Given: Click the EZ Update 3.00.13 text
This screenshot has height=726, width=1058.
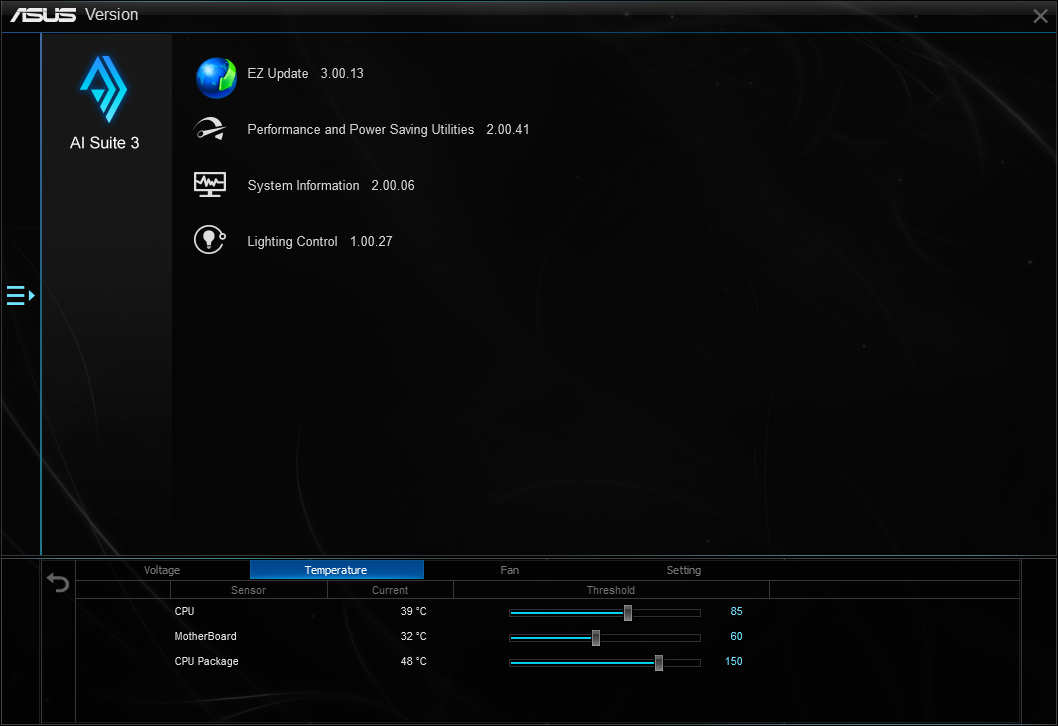Looking at the screenshot, I should pyautogui.click(x=306, y=74).
